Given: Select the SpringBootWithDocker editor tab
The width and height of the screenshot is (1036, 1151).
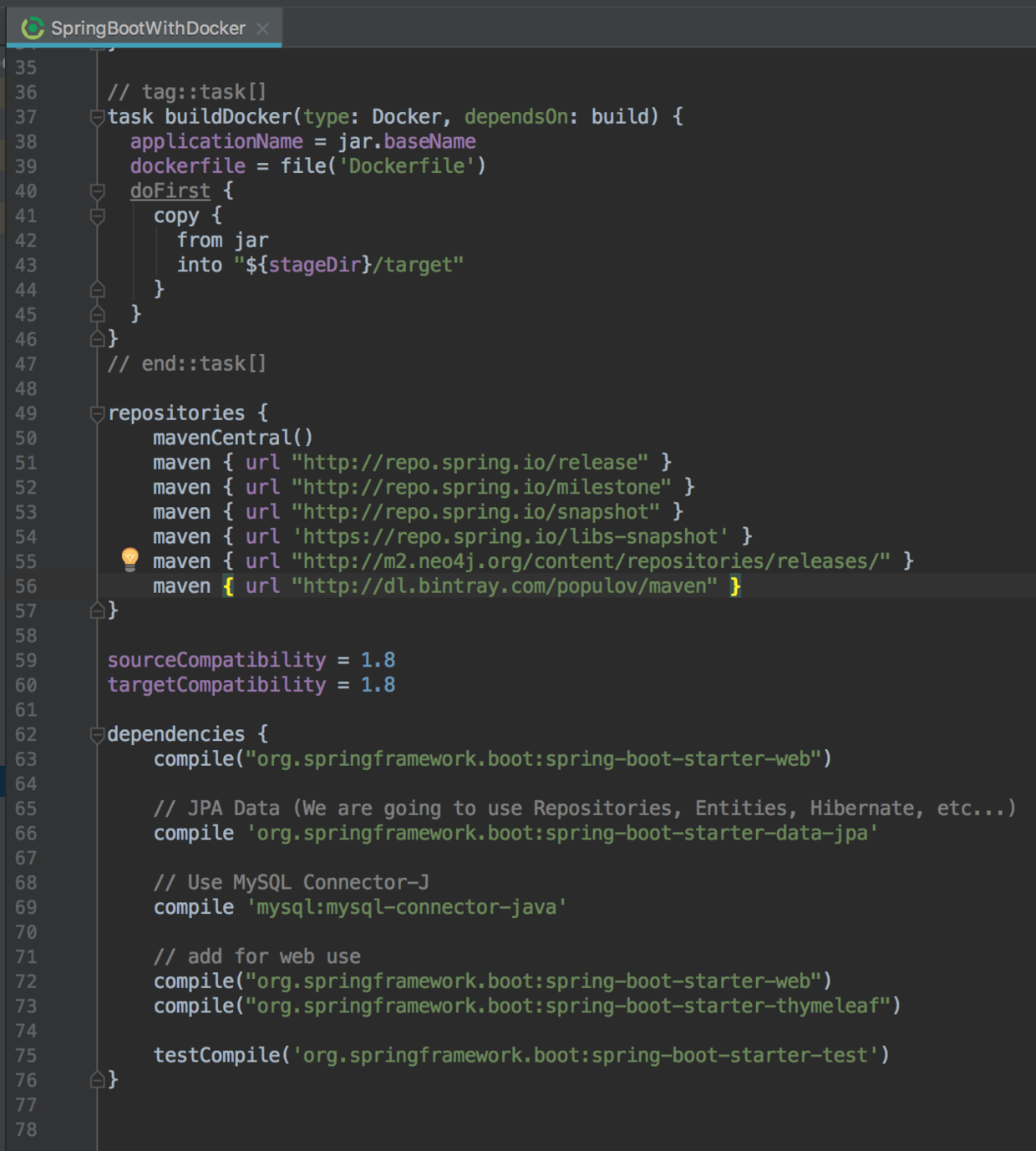Looking at the screenshot, I should [145, 28].
